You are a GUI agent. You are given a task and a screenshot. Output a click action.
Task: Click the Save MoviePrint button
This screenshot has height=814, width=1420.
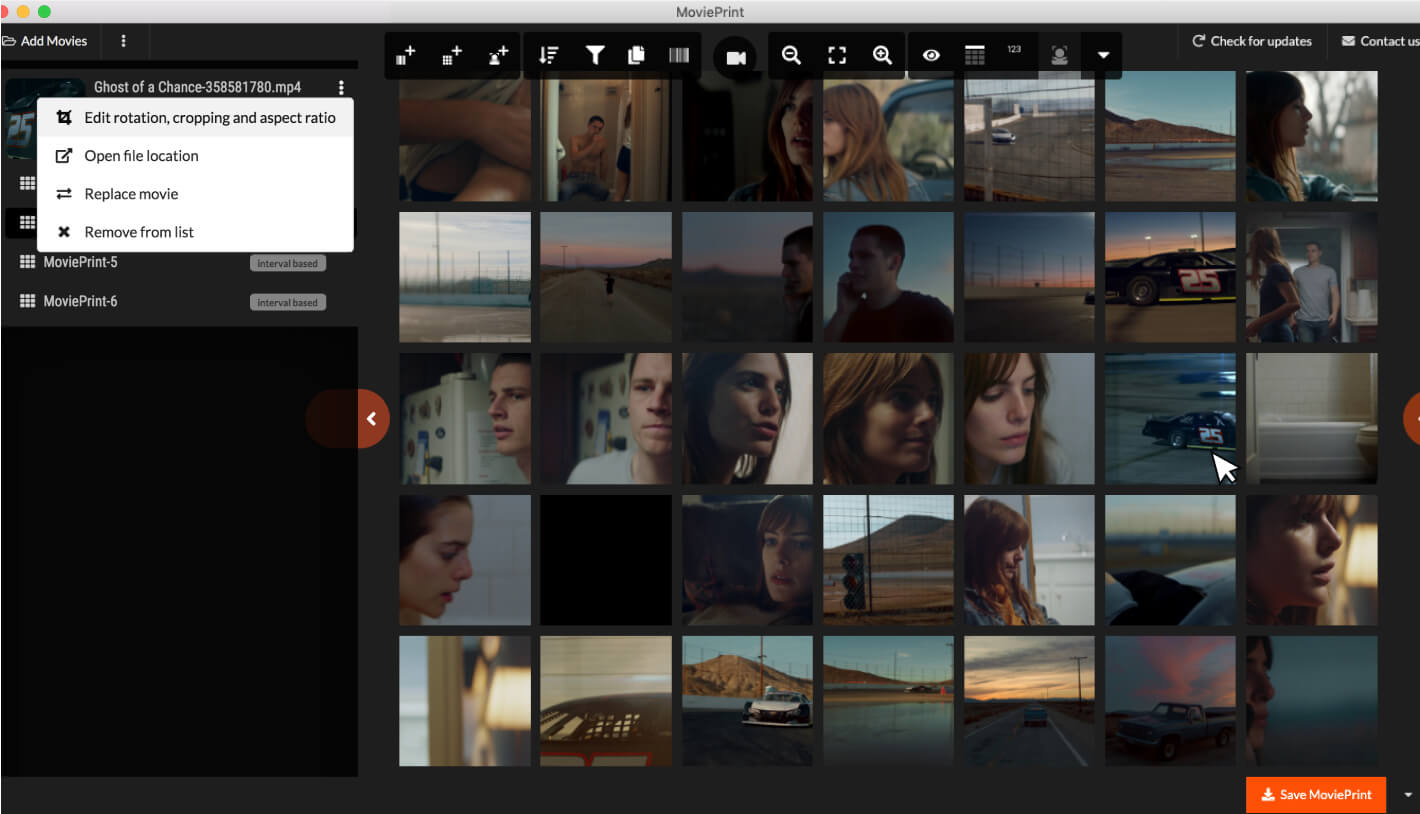[x=1316, y=795]
